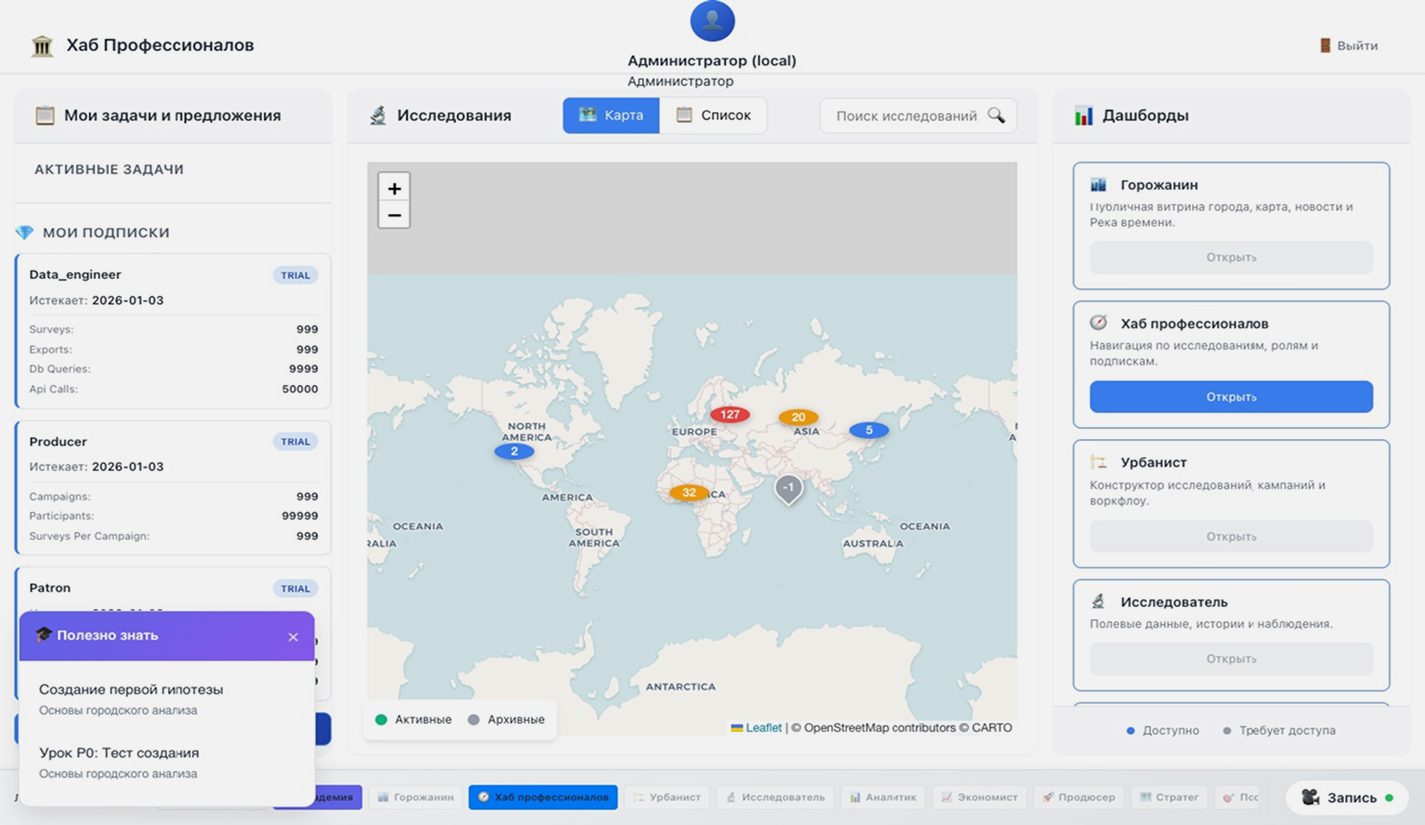The height and width of the screenshot is (825, 1425).
Task: Click Выйти to log out
Action: point(1348,45)
